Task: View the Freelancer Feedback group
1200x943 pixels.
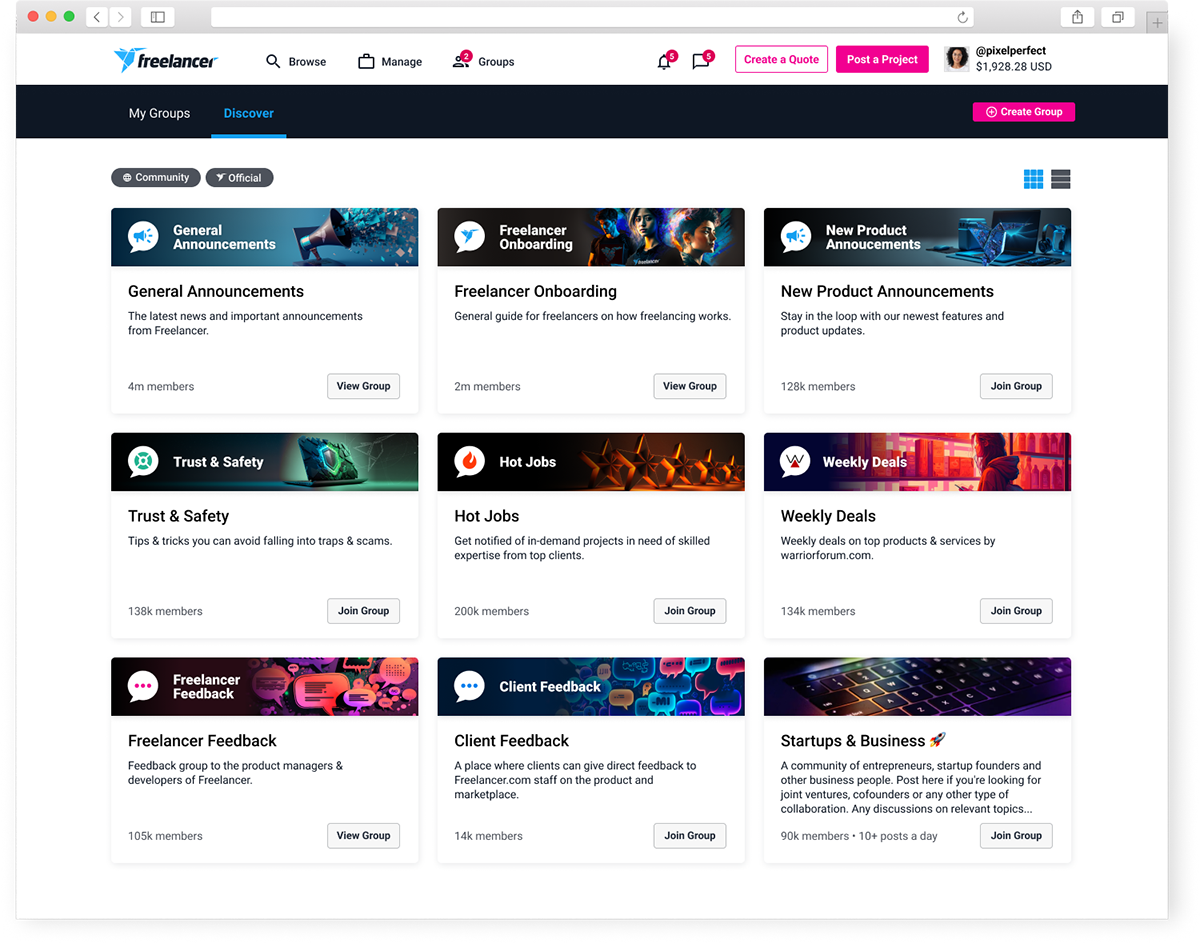Action: tap(363, 836)
